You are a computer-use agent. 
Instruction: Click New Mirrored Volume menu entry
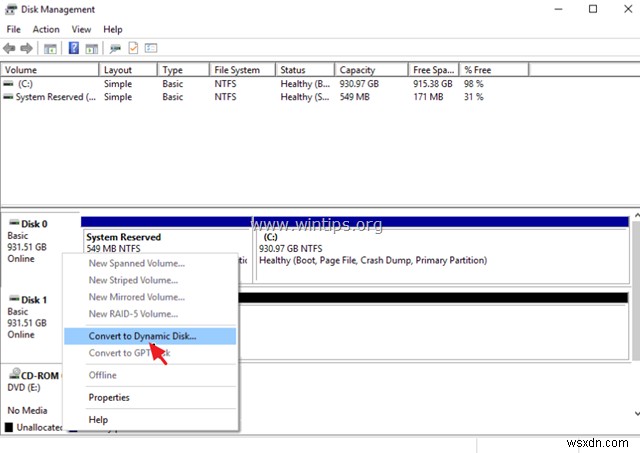coord(150,297)
